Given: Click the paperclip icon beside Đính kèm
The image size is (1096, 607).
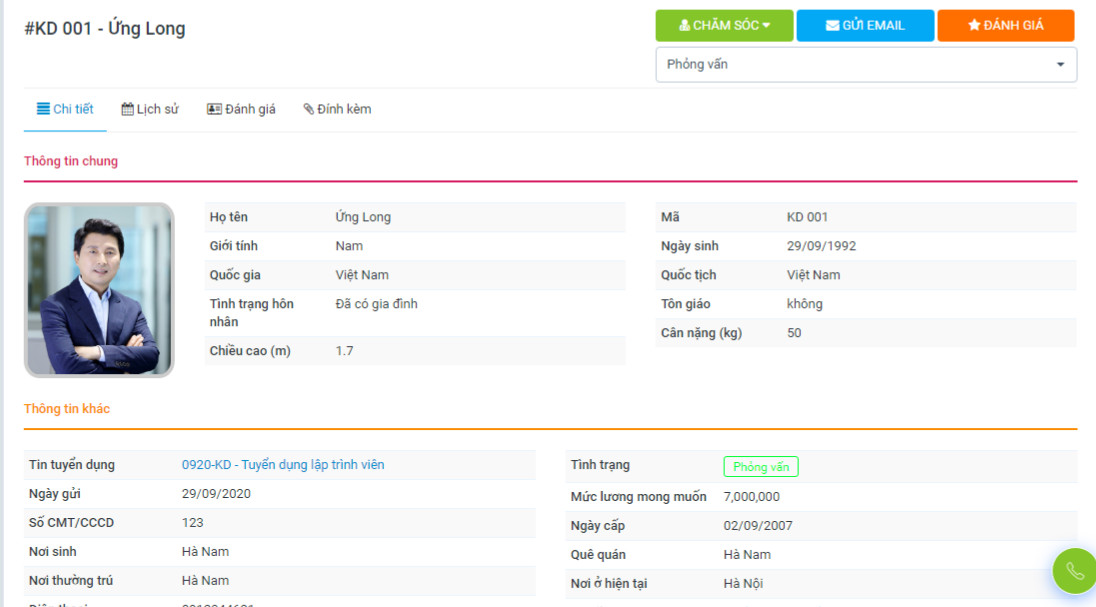Looking at the screenshot, I should click(x=309, y=109).
